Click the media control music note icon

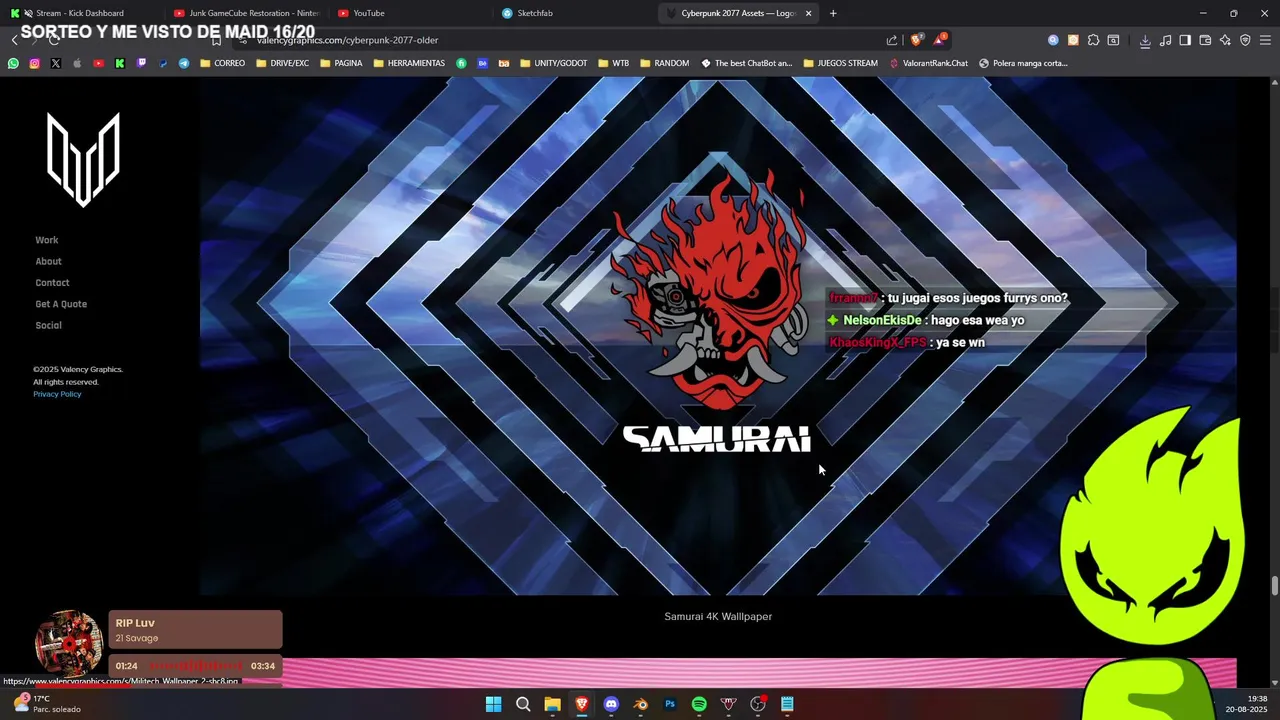1165,40
